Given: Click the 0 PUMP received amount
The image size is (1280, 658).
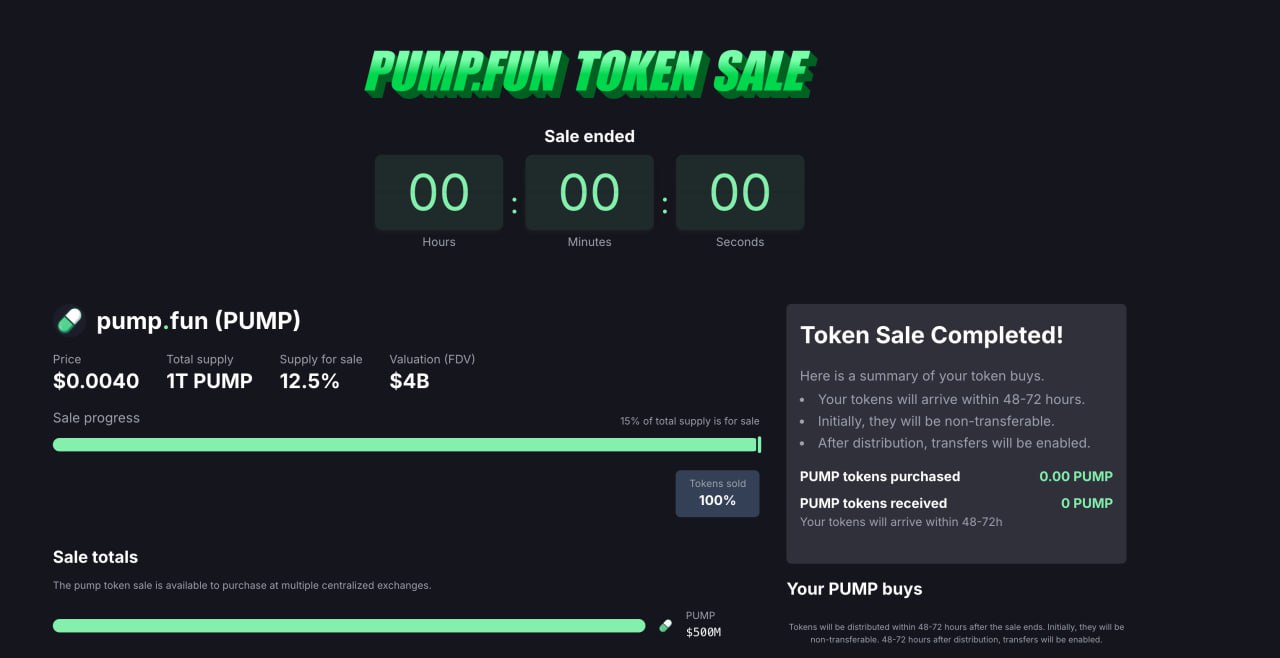Looking at the screenshot, I should point(1087,503).
